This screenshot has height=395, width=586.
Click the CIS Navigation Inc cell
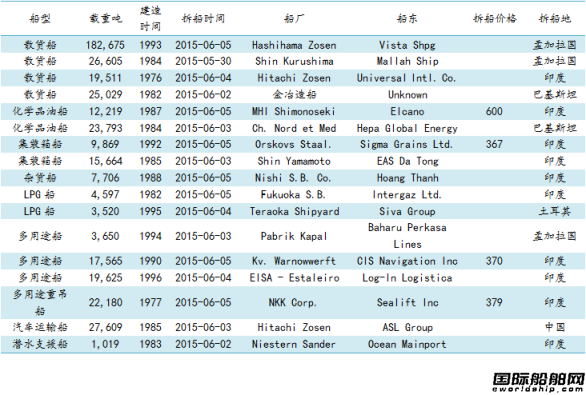407,261
